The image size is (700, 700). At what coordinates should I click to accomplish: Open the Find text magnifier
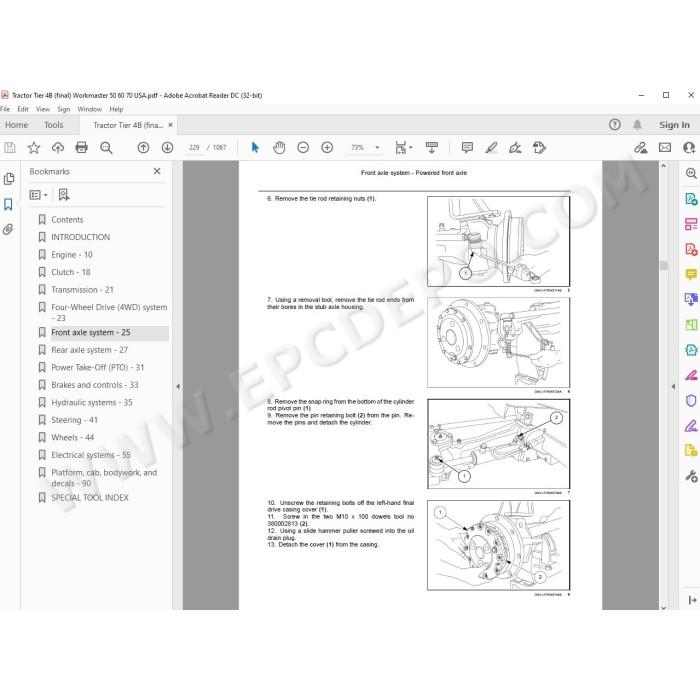pyautogui.click(x=106, y=147)
